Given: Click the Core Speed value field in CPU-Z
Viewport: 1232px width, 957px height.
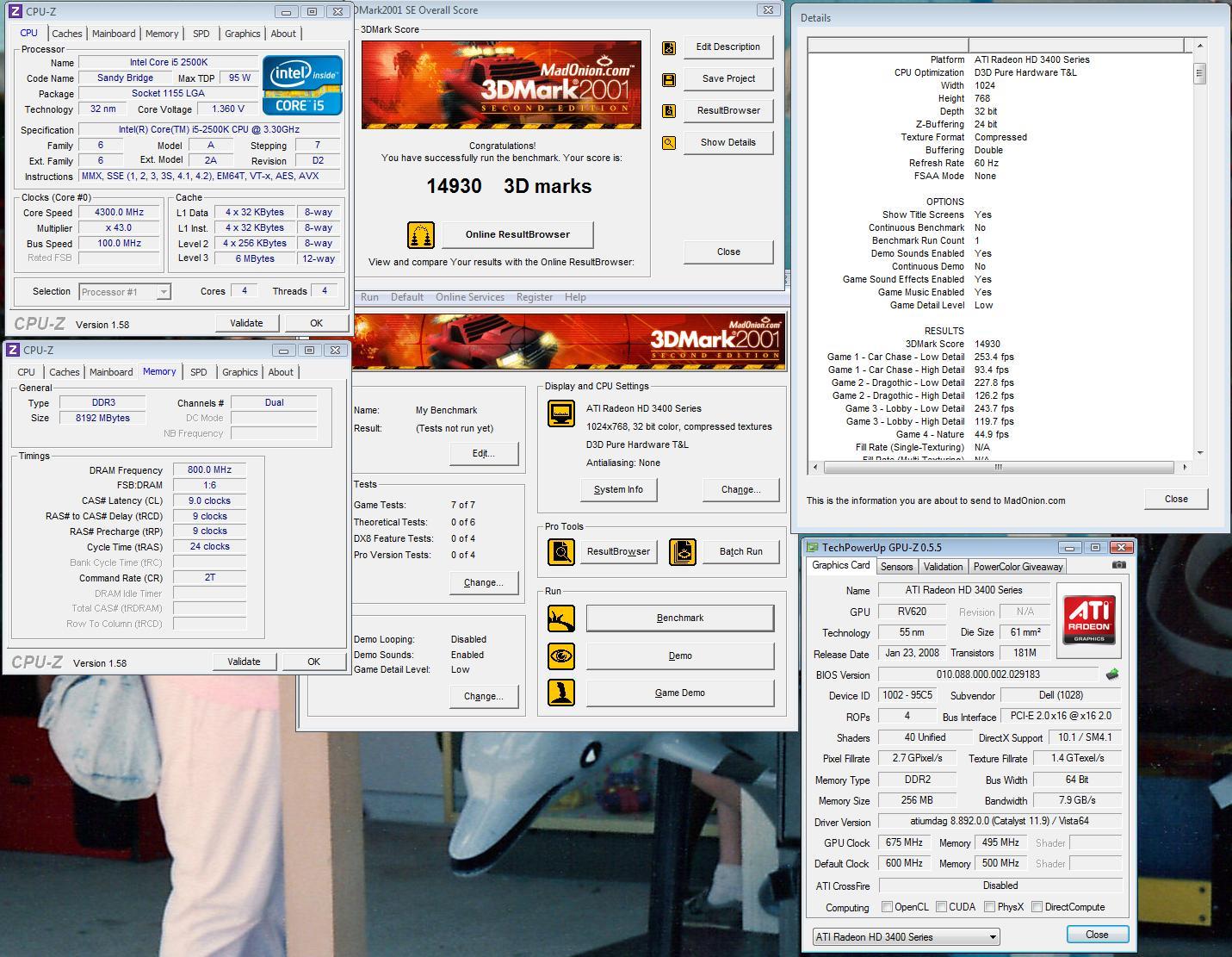Looking at the screenshot, I should (x=119, y=212).
